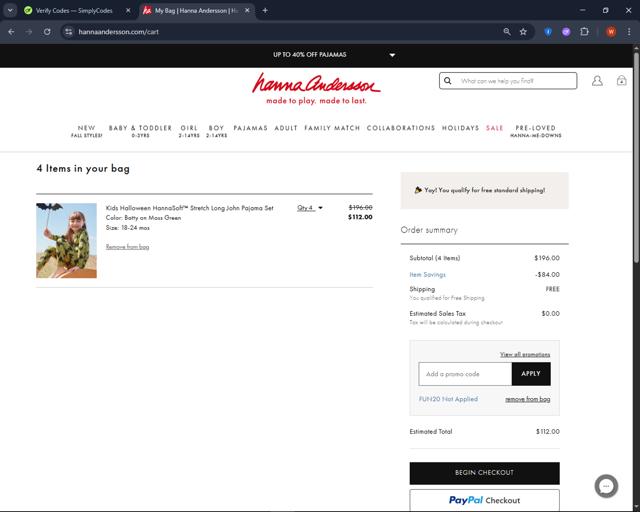Click View all promotions link
This screenshot has width=640, height=512.
coord(525,354)
